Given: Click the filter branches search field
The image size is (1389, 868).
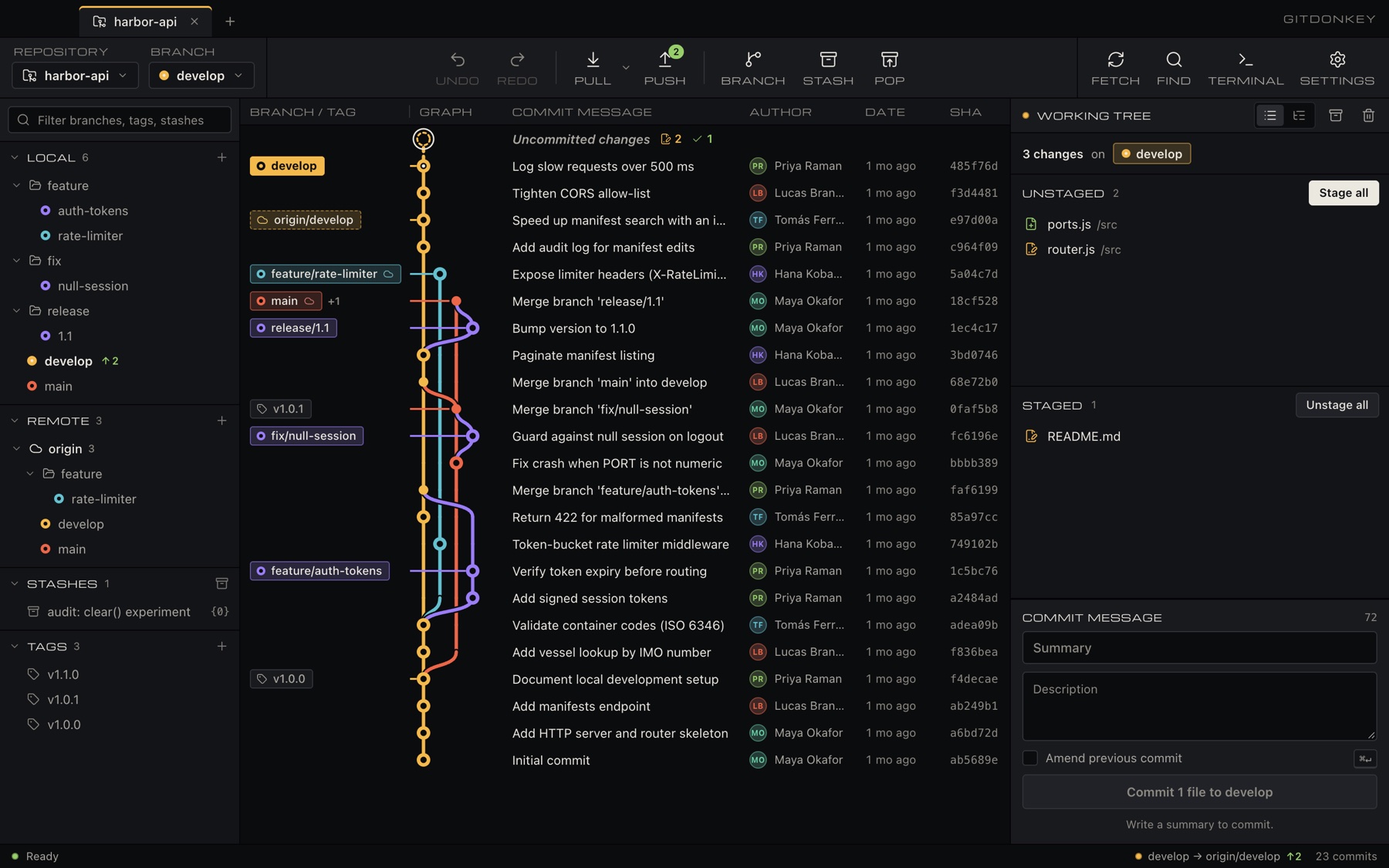Looking at the screenshot, I should pos(120,120).
